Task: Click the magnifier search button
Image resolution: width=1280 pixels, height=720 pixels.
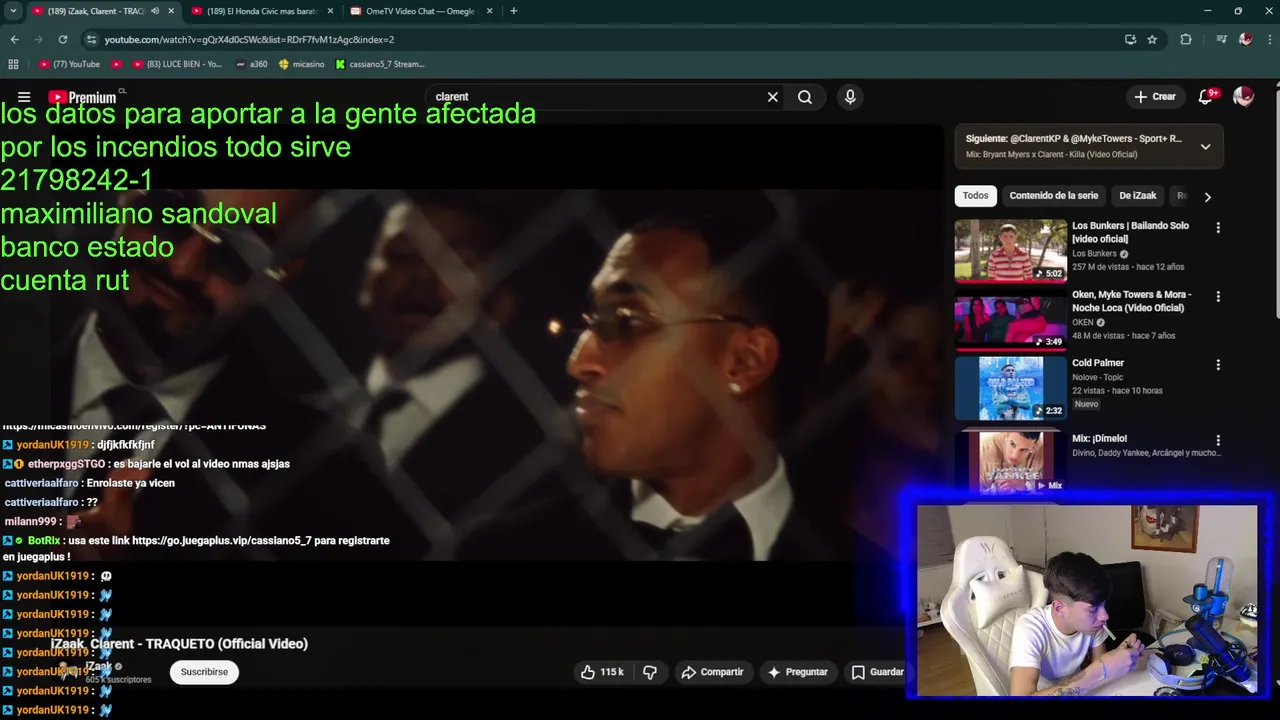Action: (x=805, y=97)
